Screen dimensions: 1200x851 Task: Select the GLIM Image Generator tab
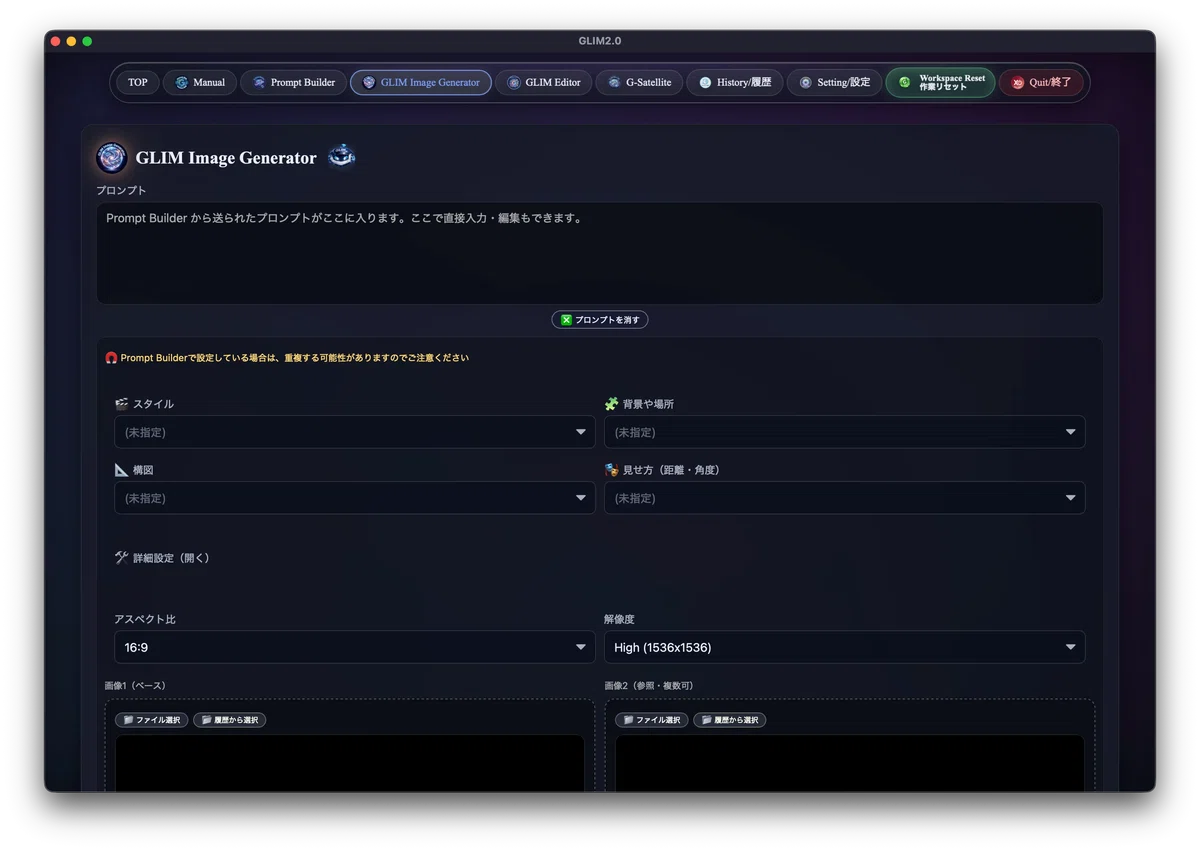coord(421,82)
